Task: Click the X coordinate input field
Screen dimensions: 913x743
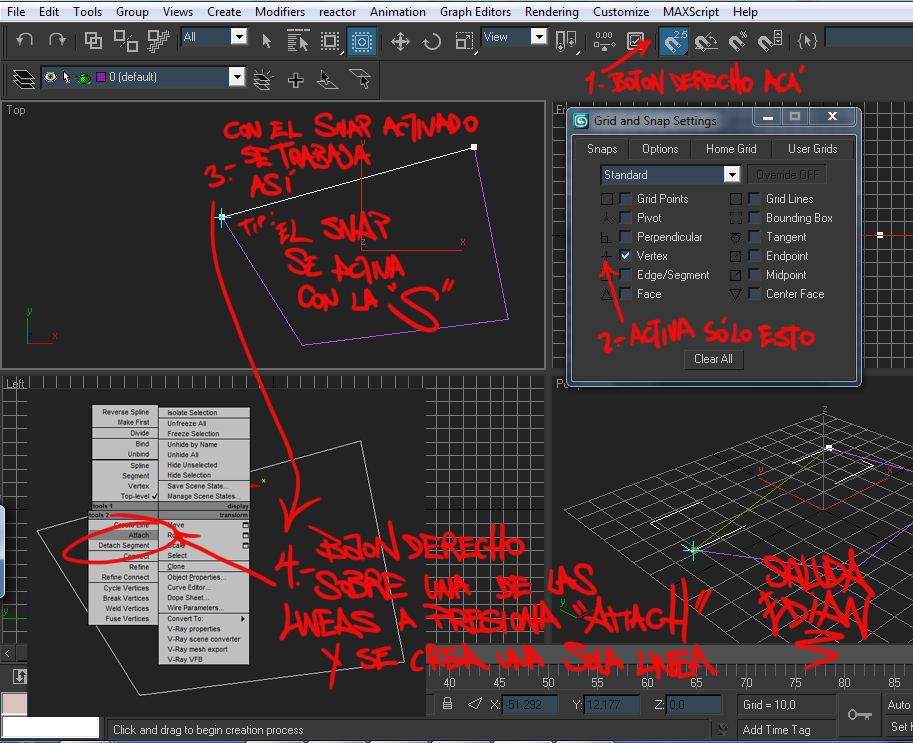Action: click(529, 705)
